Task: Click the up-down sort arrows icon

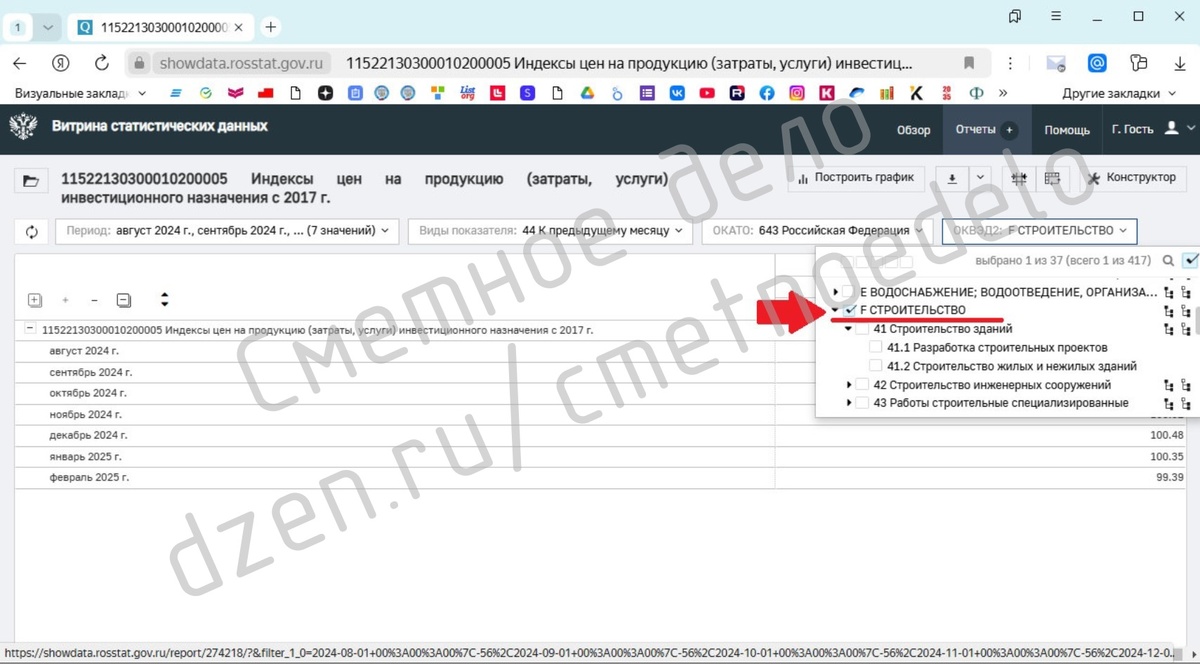Action: (164, 300)
